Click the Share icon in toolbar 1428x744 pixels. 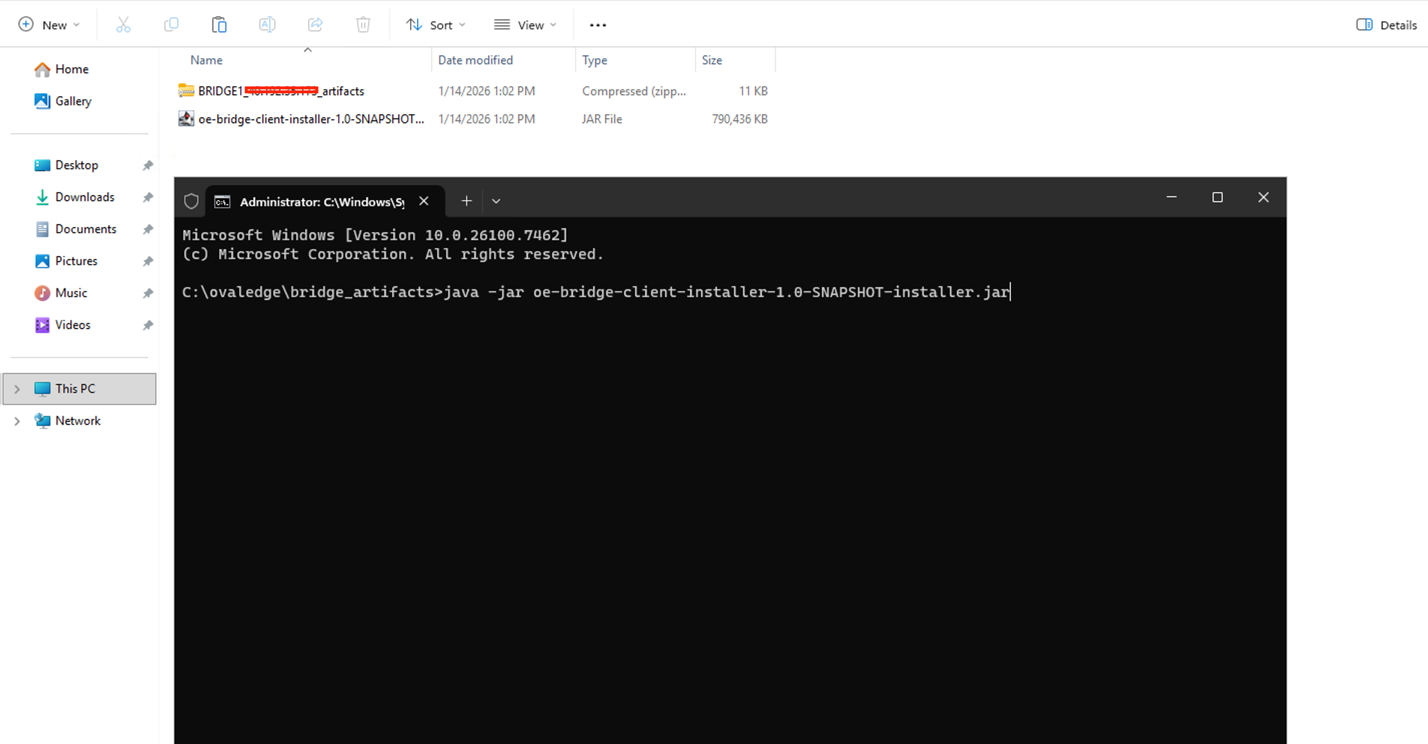point(315,25)
